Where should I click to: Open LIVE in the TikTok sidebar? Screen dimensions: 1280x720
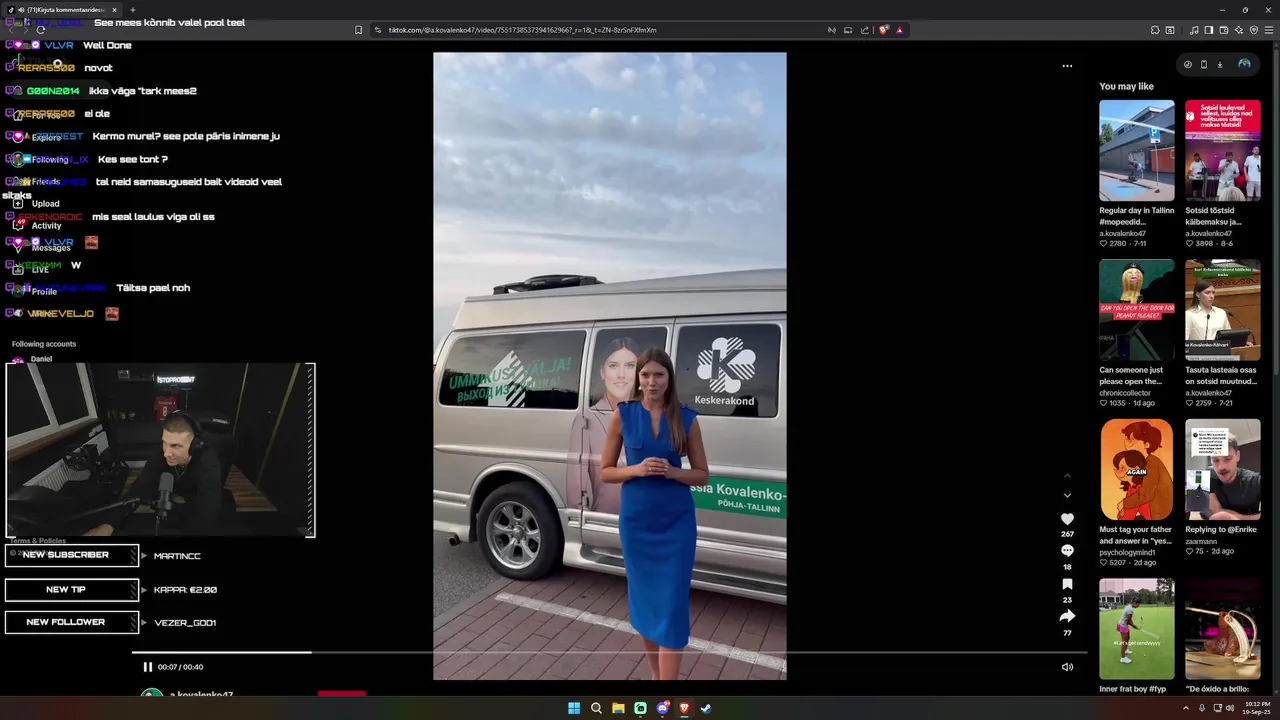[40, 269]
